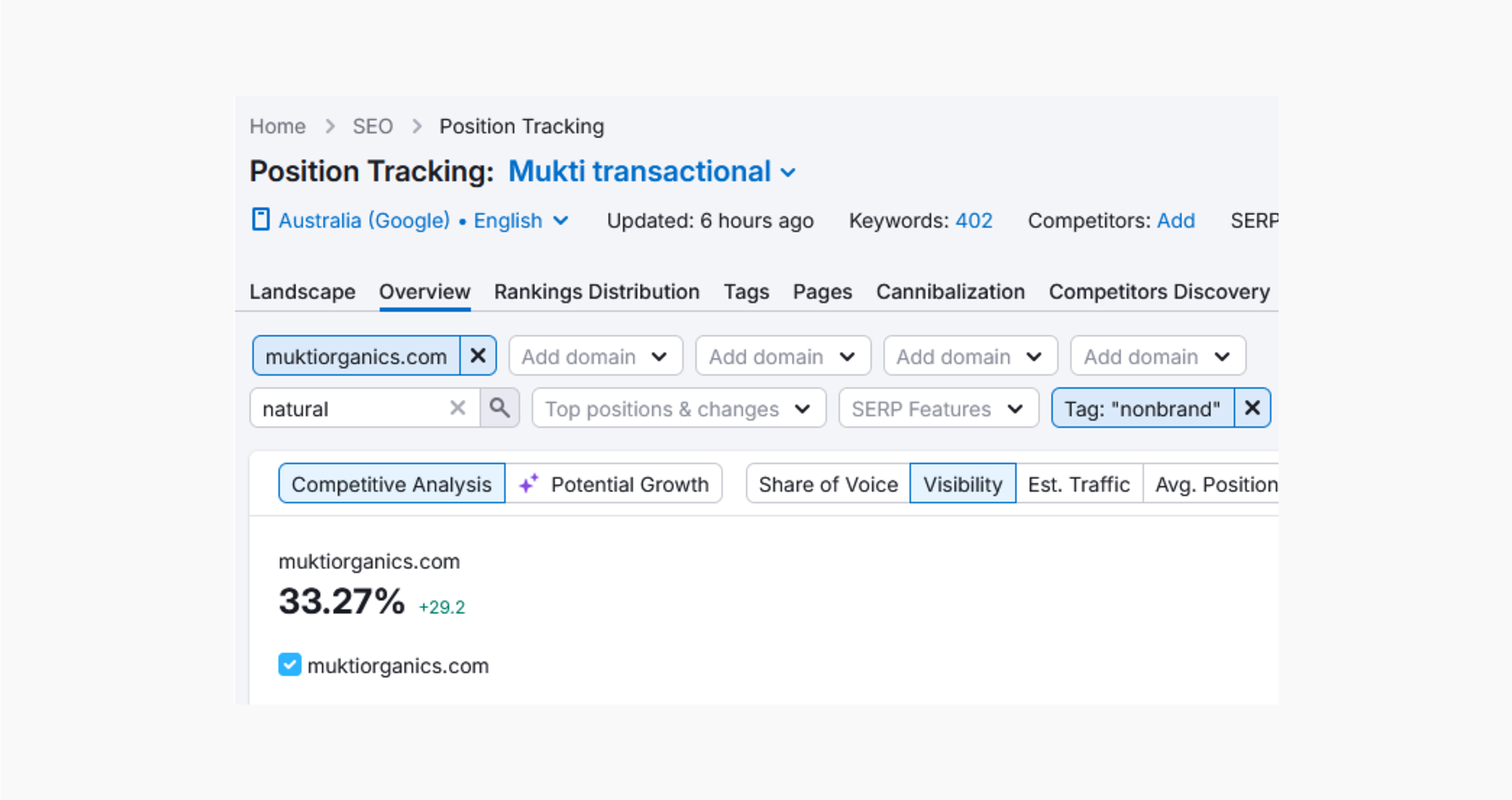1512x800 pixels.
Task: Click the sparkle icon on Potential Growth
Action: pos(528,484)
